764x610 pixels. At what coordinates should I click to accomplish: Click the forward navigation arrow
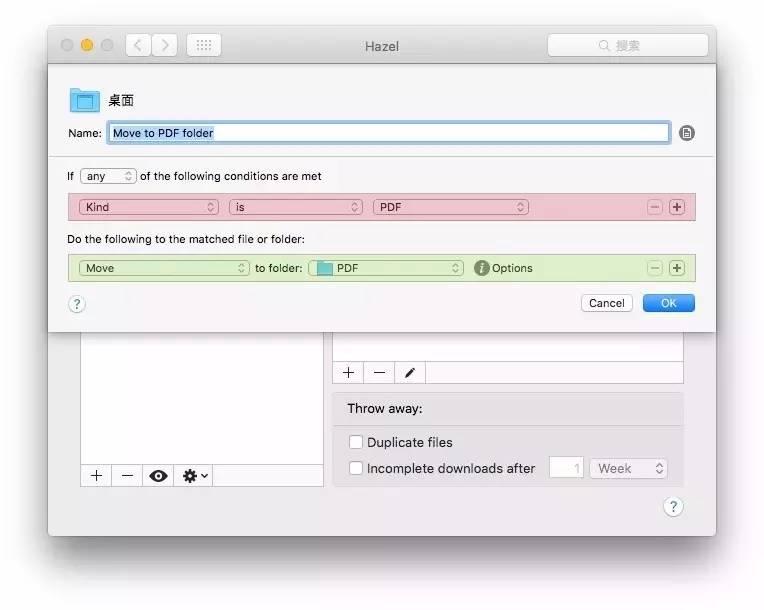[x=165, y=45]
